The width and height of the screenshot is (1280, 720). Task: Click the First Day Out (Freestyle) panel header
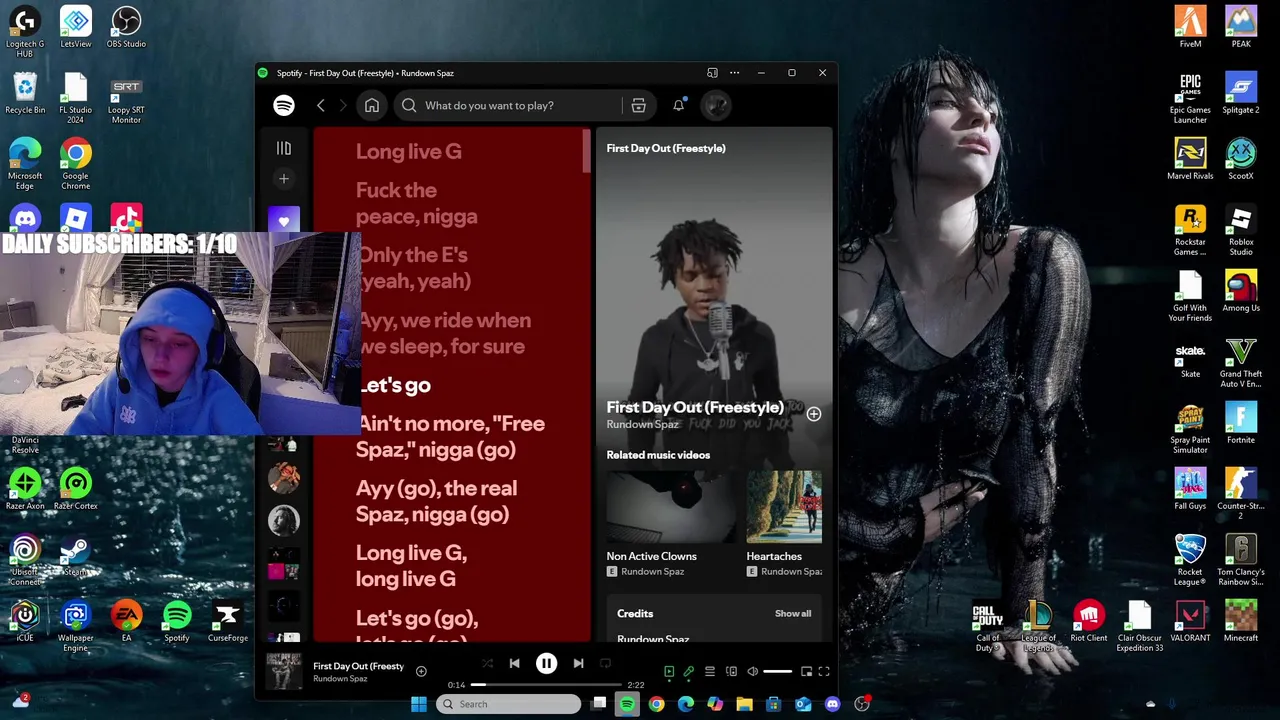coord(666,148)
